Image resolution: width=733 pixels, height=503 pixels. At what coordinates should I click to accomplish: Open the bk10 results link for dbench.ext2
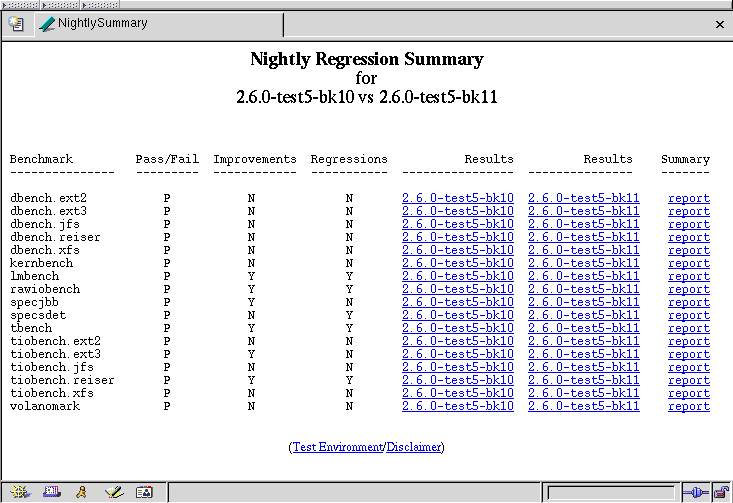pos(457,198)
